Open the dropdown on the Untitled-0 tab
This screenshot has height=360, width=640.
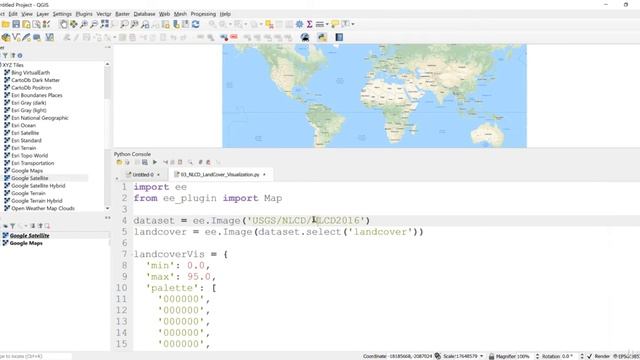(x=158, y=175)
